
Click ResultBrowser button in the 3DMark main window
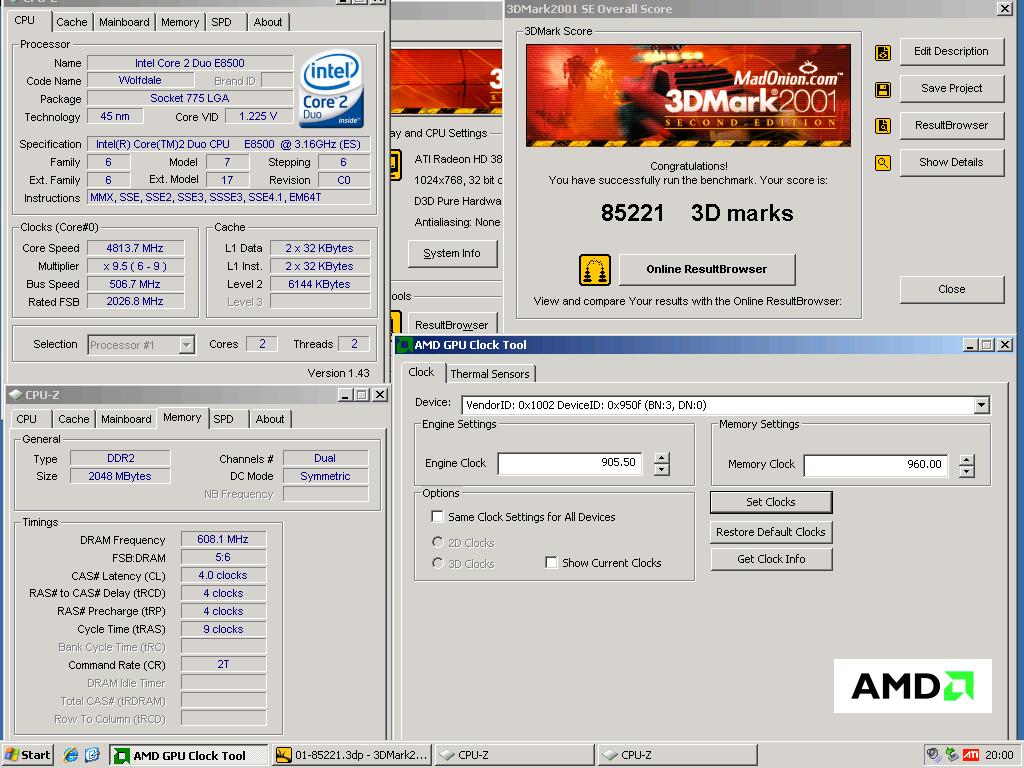[451, 325]
